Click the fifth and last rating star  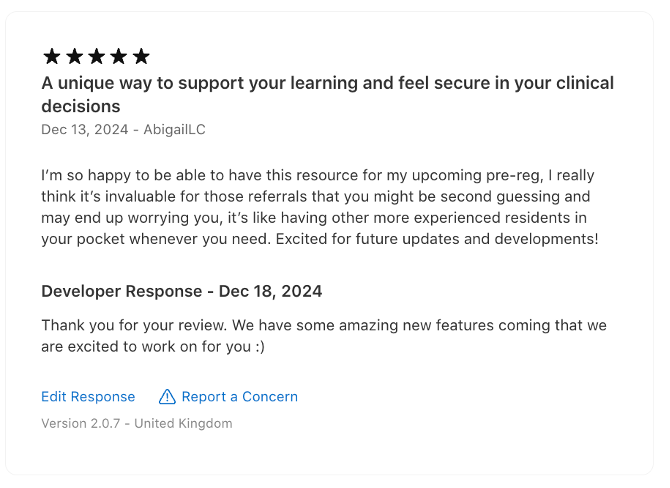(x=141, y=56)
